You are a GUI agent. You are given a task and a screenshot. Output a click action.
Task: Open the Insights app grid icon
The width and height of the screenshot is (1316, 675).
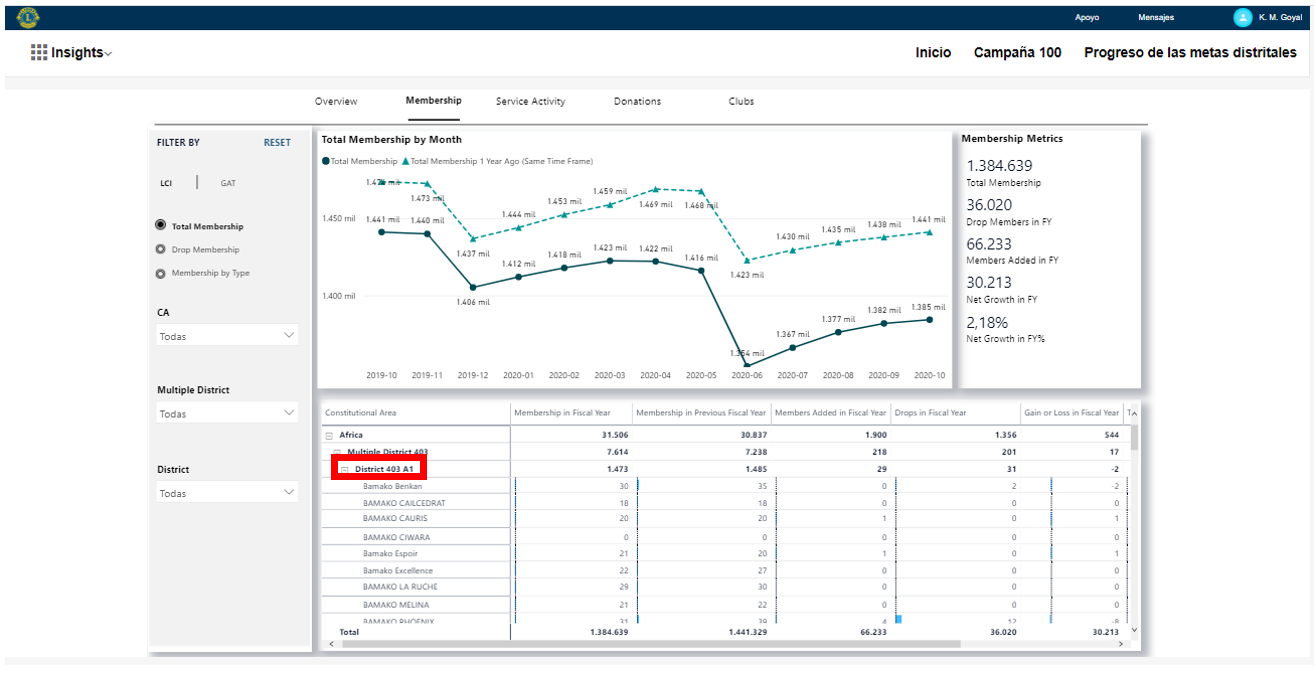point(39,53)
